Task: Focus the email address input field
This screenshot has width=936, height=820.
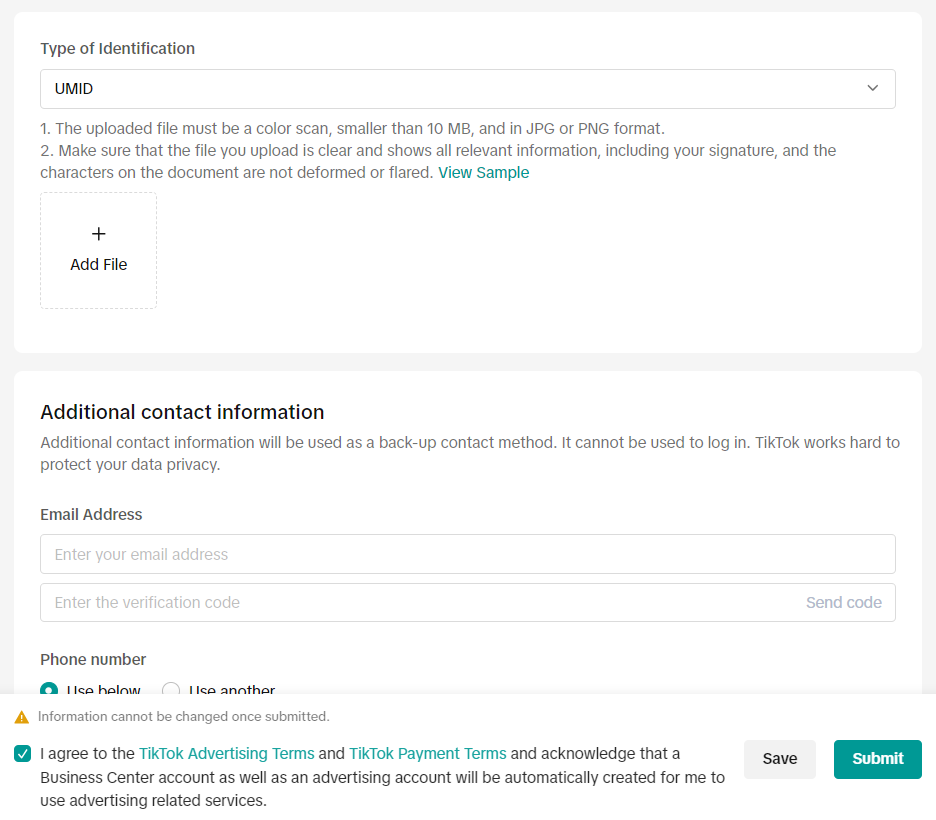Action: (467, 554)
